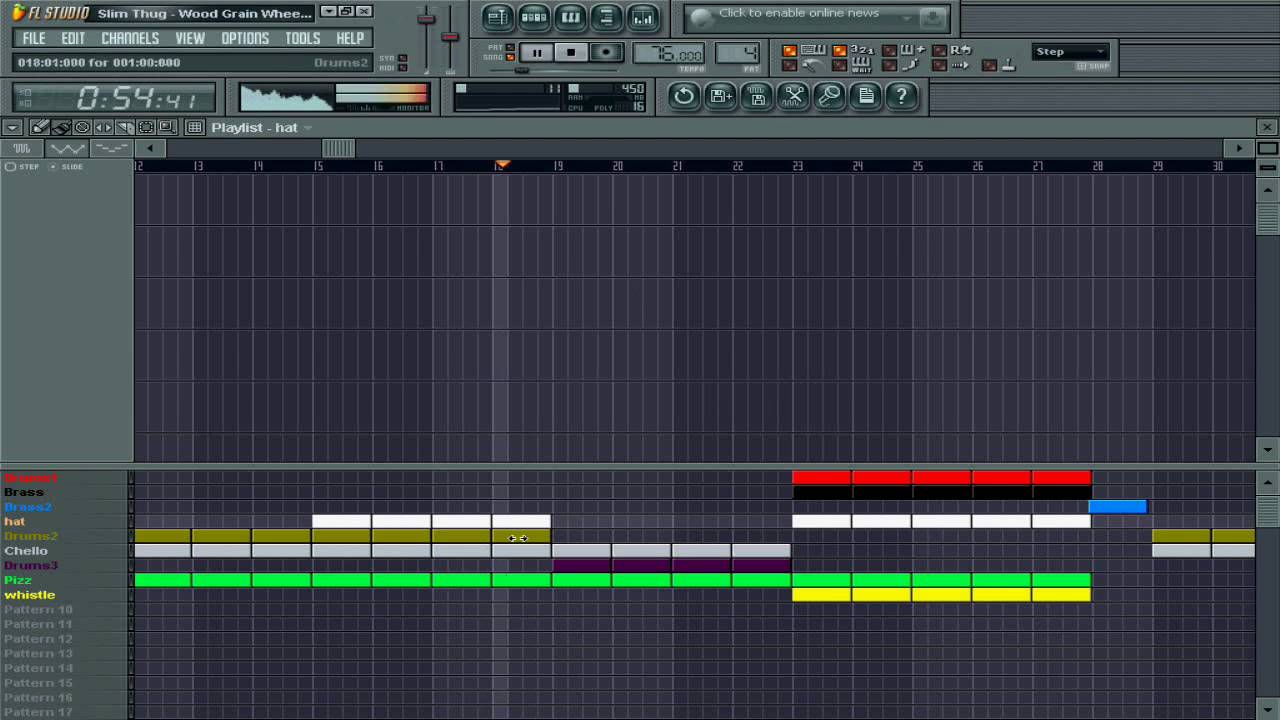This screenshot has height=720, width=1280.
Task: Click the download arrow beside online news
Action: (932, 17)
